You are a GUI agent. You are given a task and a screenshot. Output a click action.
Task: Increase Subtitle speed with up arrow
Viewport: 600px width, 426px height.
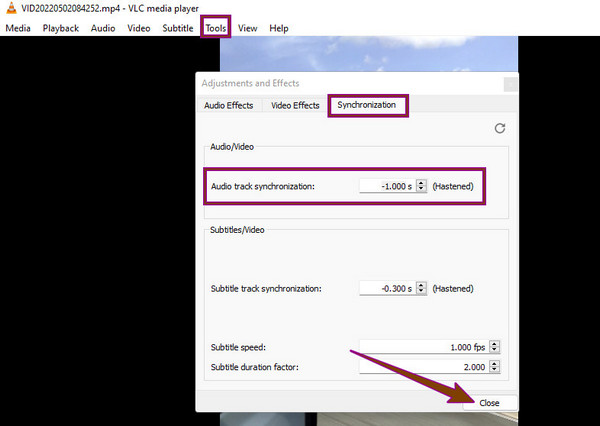(x=494, y=344)
